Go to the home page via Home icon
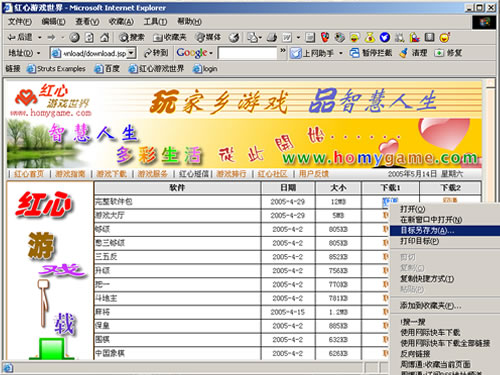This screenshot has width=500, height=375. (x=105, y=37)
